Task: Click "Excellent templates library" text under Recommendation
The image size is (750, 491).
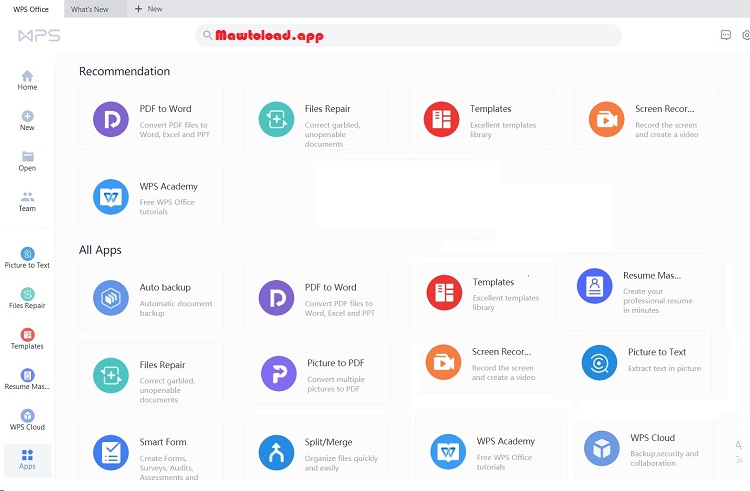Action: click(x=503, y=130)
